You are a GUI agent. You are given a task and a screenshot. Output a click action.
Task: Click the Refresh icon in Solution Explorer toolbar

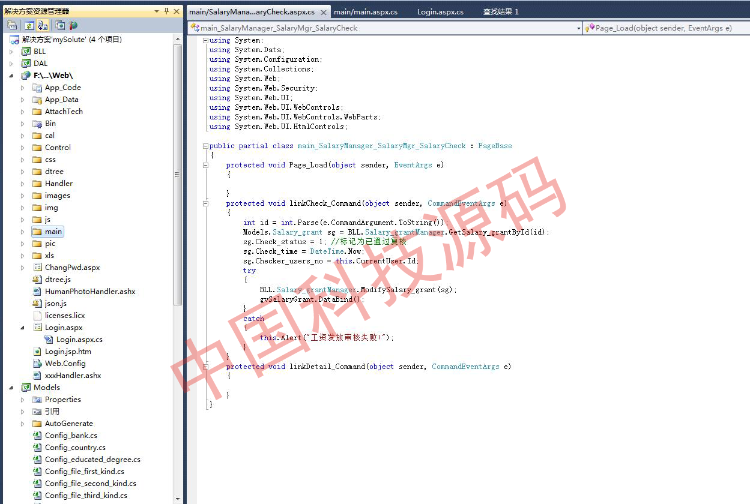click(29, 25)
